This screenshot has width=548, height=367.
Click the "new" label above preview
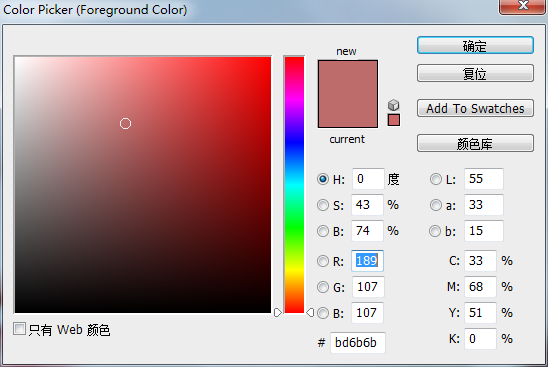point(346,52)
